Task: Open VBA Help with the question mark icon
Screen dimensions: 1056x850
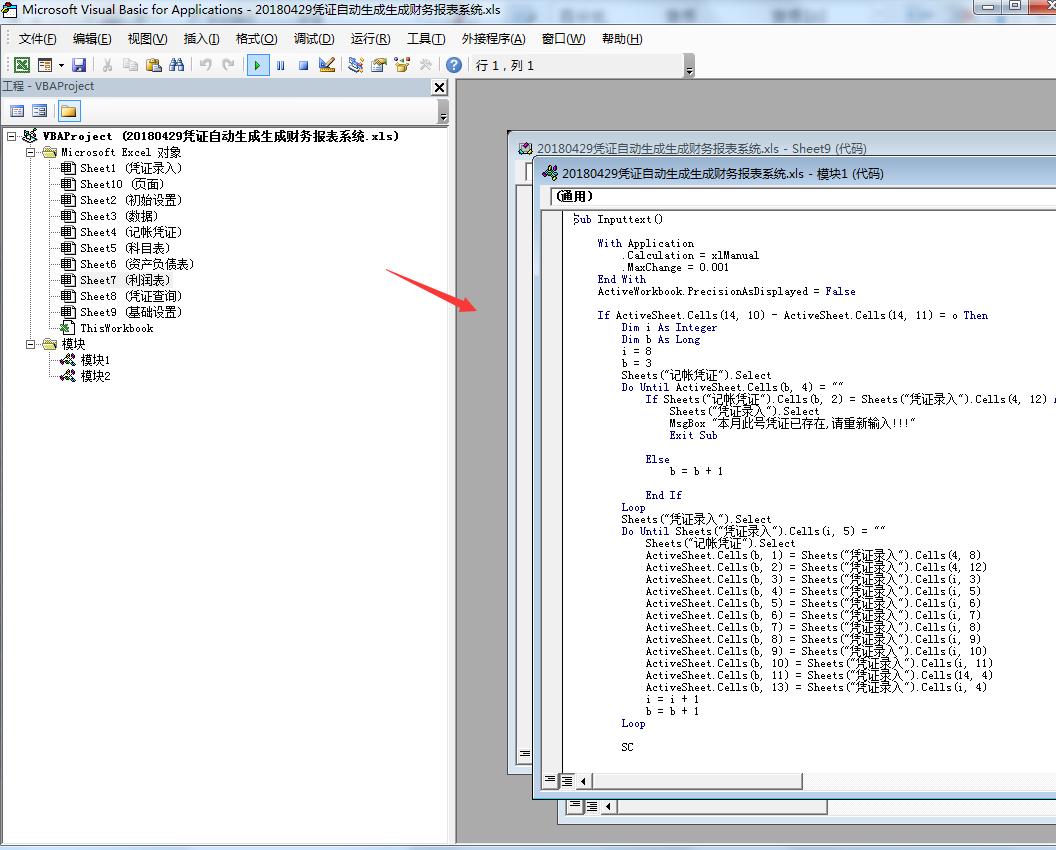Action: (x=452, y=64)
